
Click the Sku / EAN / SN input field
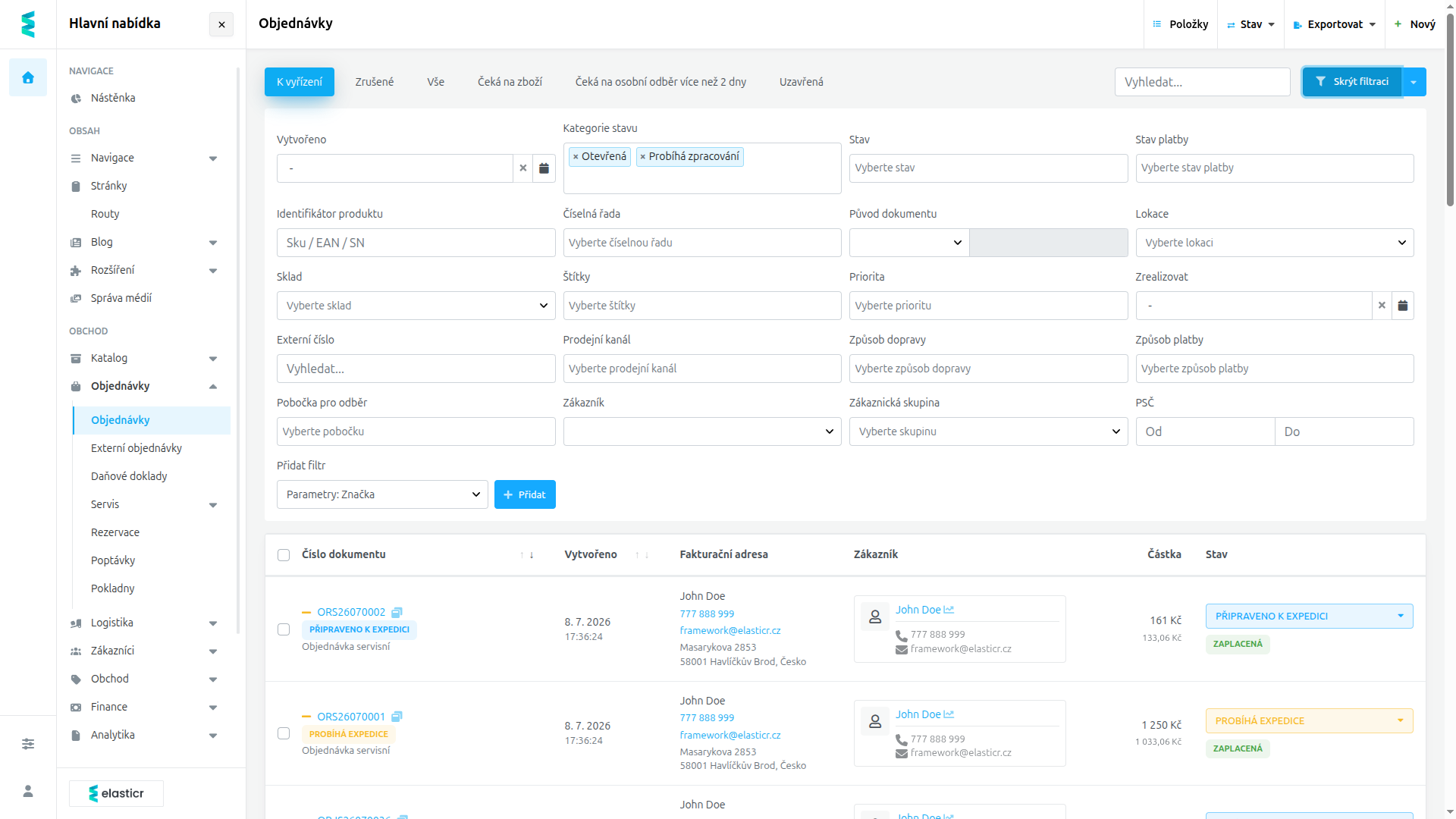coord(416,243)
